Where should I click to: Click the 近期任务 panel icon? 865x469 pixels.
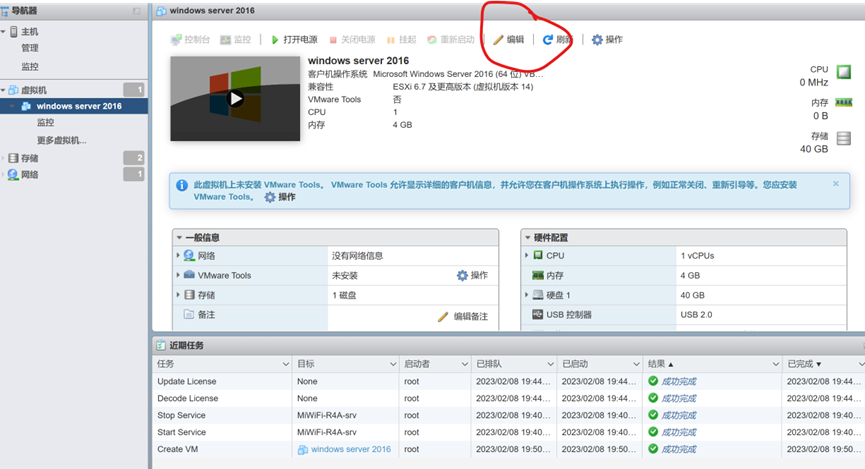(161, 345)
